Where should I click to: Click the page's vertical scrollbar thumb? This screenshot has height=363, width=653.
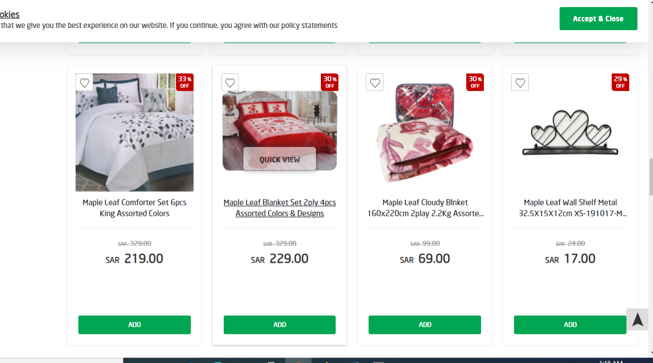coord(651,177)
